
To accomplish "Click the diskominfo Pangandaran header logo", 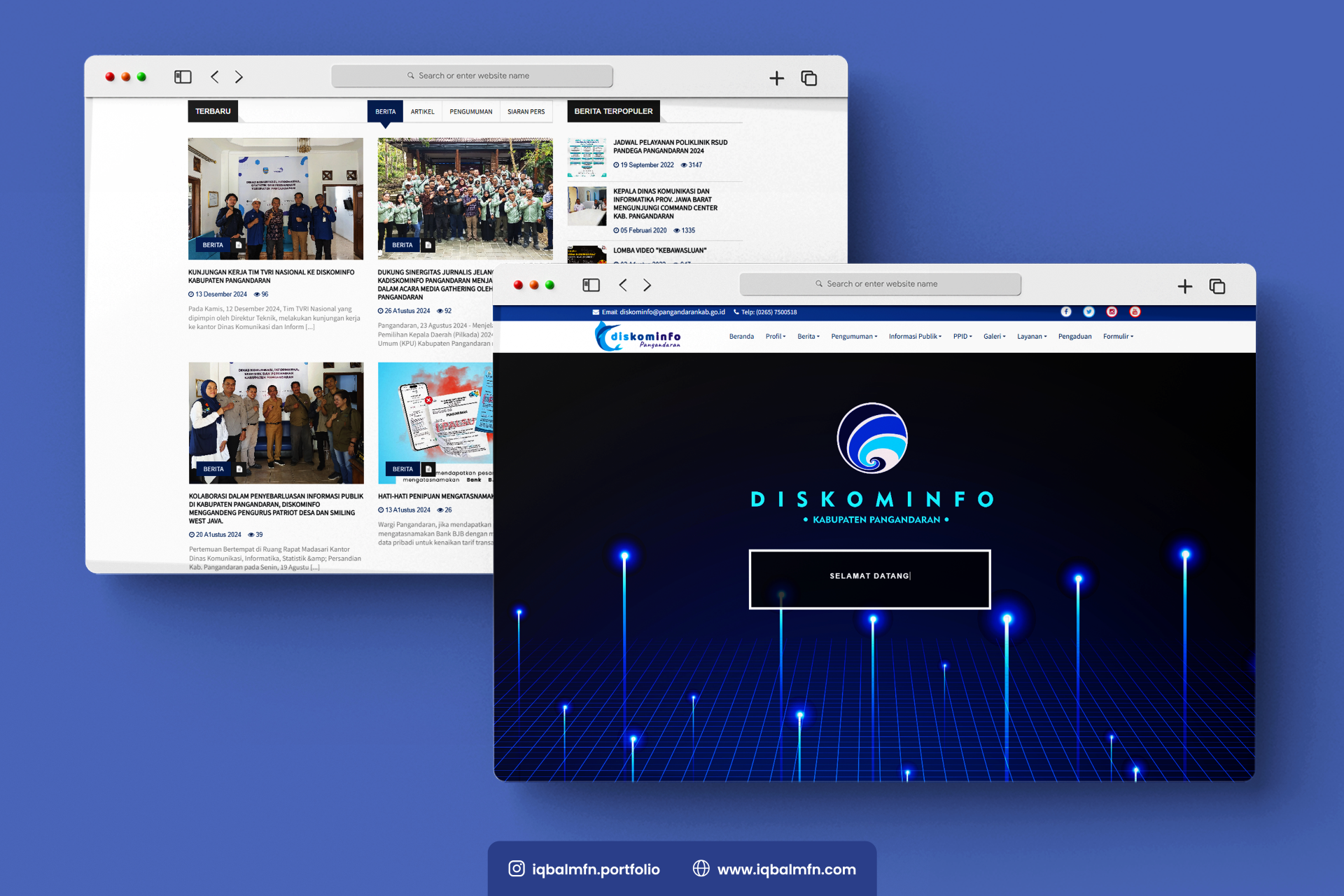I will tap(638, 337).
